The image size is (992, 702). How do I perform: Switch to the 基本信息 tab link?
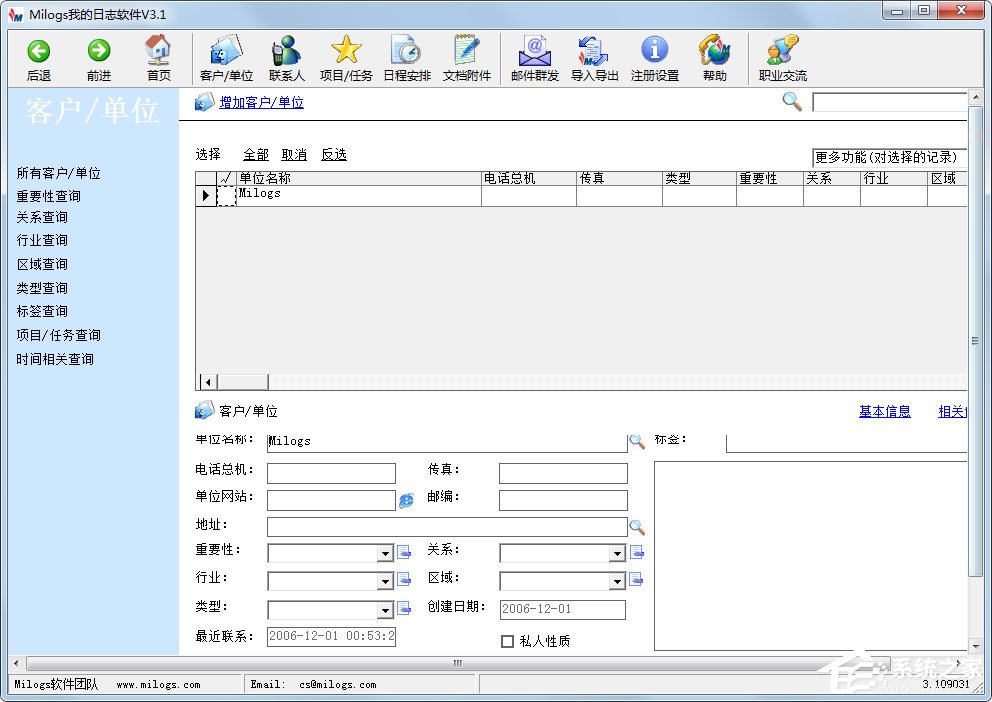coord(884,411)
